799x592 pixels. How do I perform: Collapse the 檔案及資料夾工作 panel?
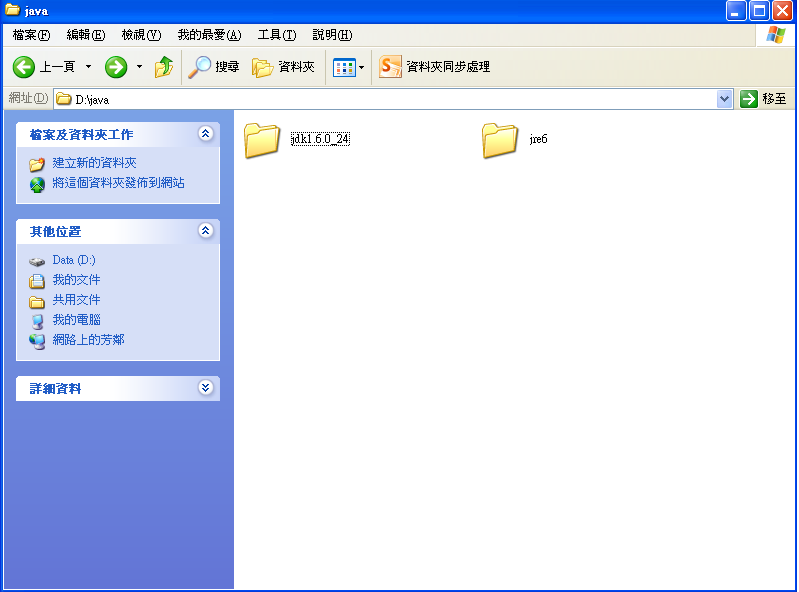tap(205, 134)
